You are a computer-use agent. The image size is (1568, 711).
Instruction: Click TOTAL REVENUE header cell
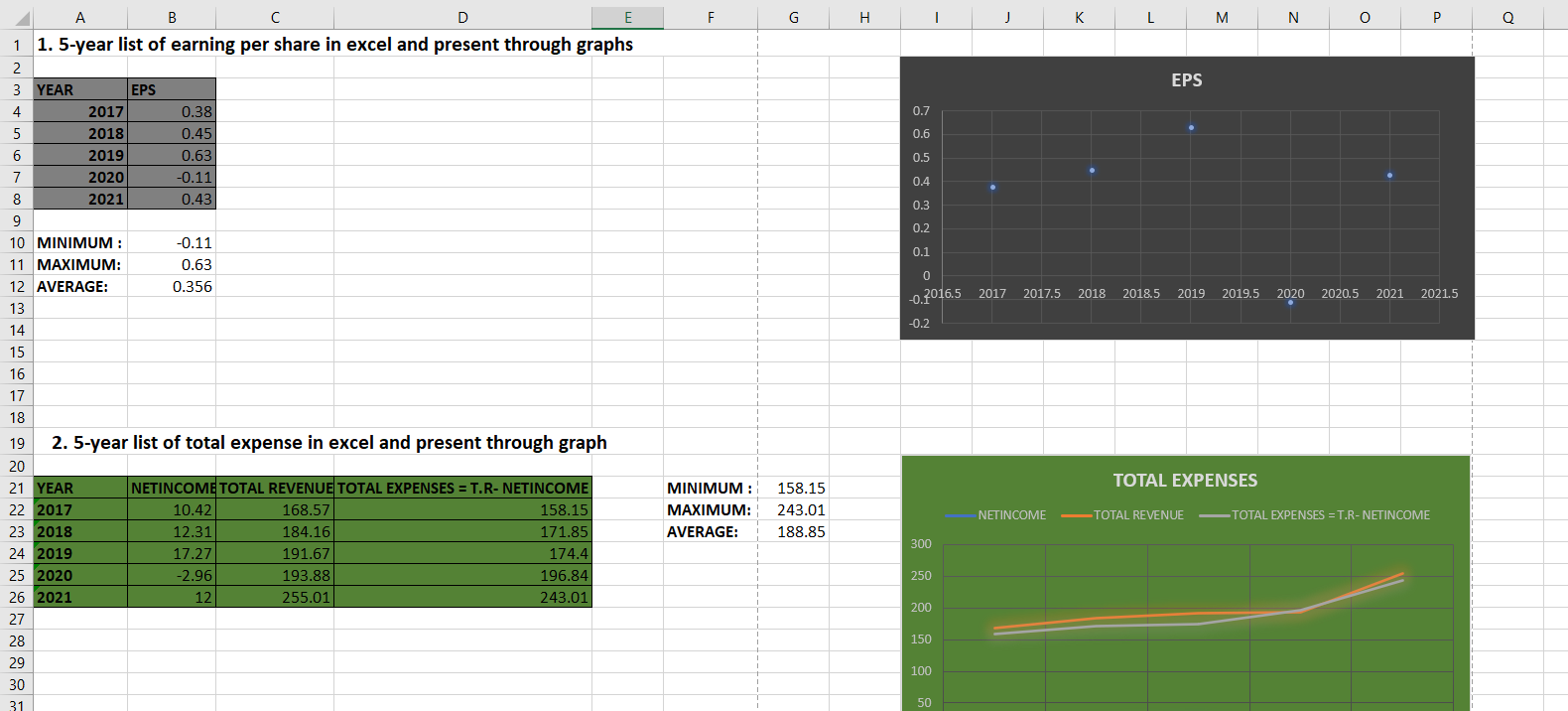[275, 488]
